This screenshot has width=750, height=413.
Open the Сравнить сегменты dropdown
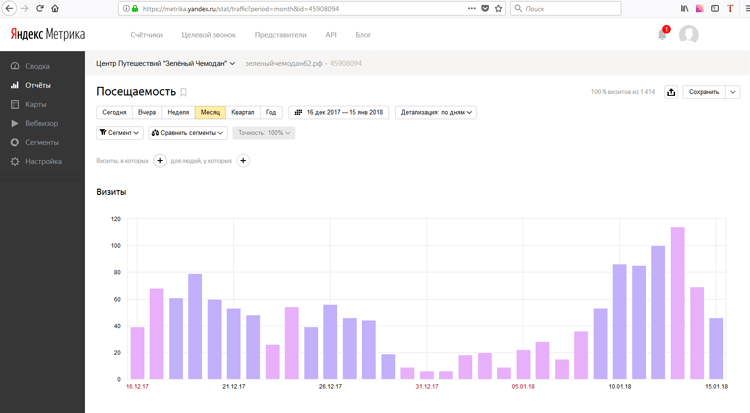point(189,132)
